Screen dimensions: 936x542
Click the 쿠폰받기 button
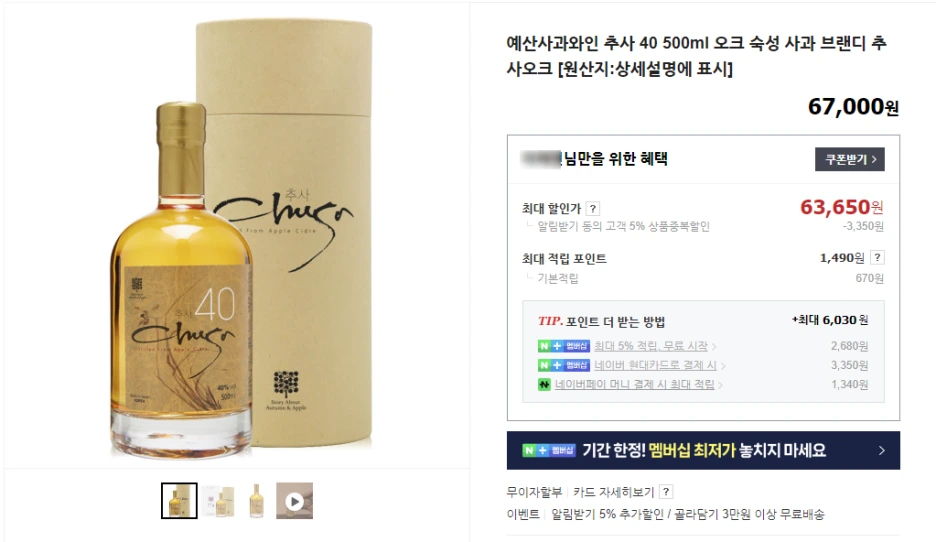pyautogui.click(x=849, y=159)
